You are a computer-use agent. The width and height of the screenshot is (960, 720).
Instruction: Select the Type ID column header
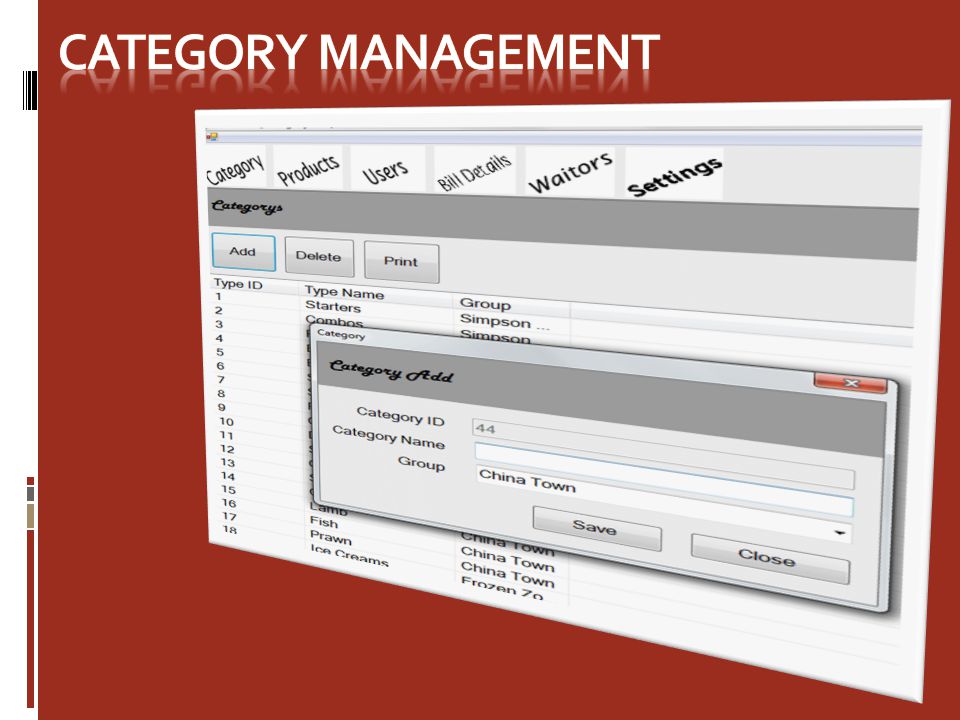[238, 284]
